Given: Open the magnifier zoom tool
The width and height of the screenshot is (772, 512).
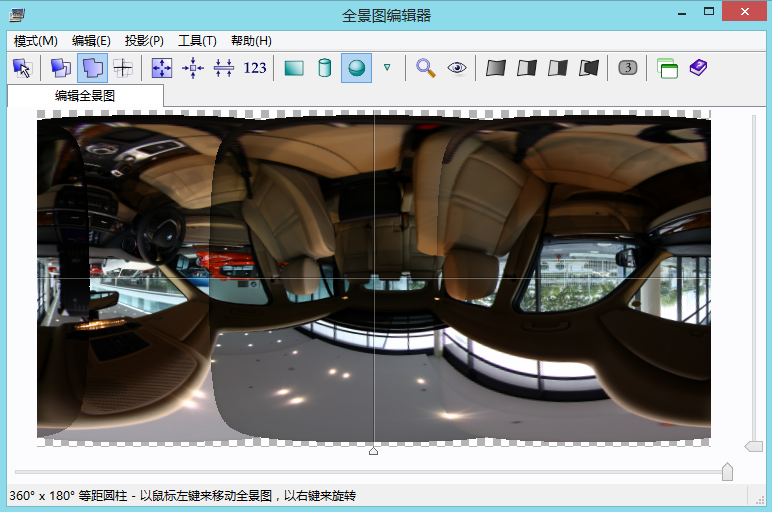Looking at the screenshot, I should (426, 68).
